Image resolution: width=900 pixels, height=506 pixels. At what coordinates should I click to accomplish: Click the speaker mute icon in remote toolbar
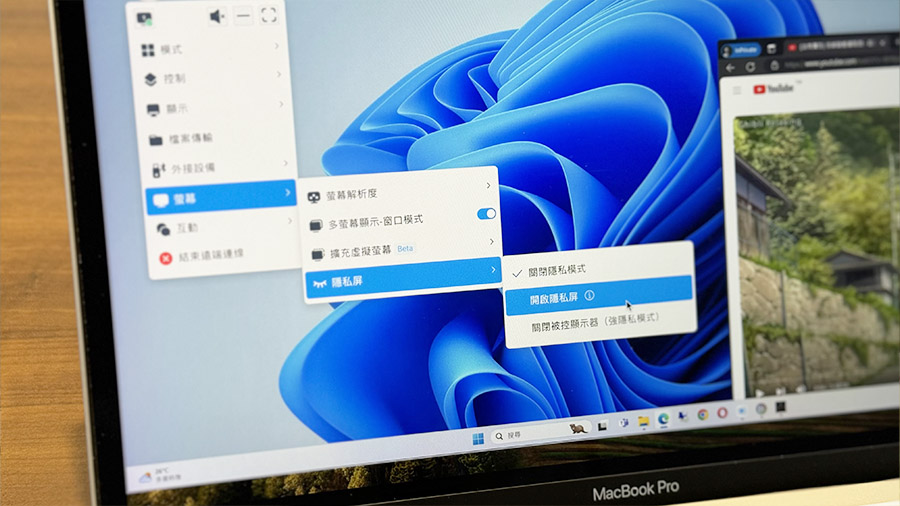click(217, 17)
